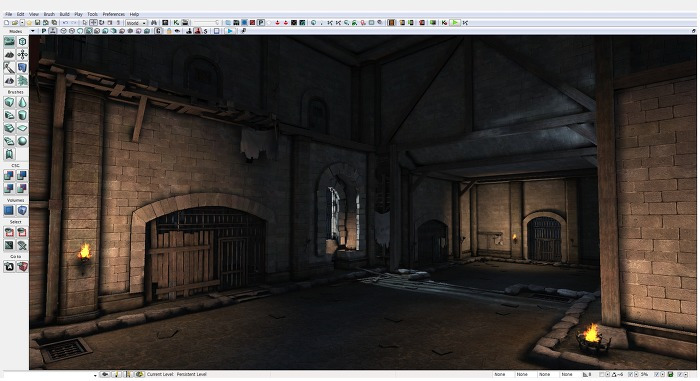Restore the viewport with the corner button

[x=693, y=31]
